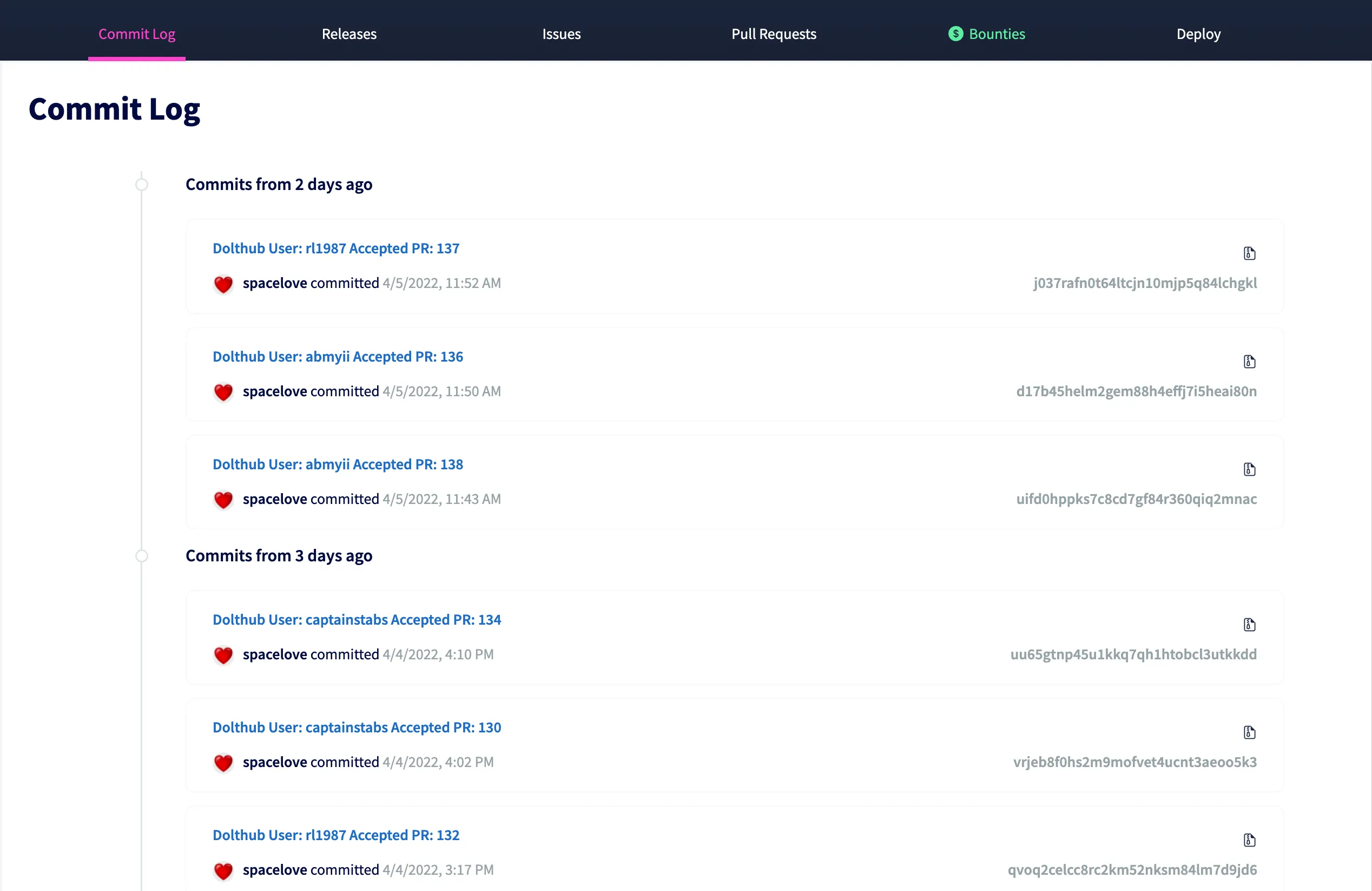The image size is (1372, 891).
Task: Click the green dollar icon beside Bounties
Action: coord(955,34)
